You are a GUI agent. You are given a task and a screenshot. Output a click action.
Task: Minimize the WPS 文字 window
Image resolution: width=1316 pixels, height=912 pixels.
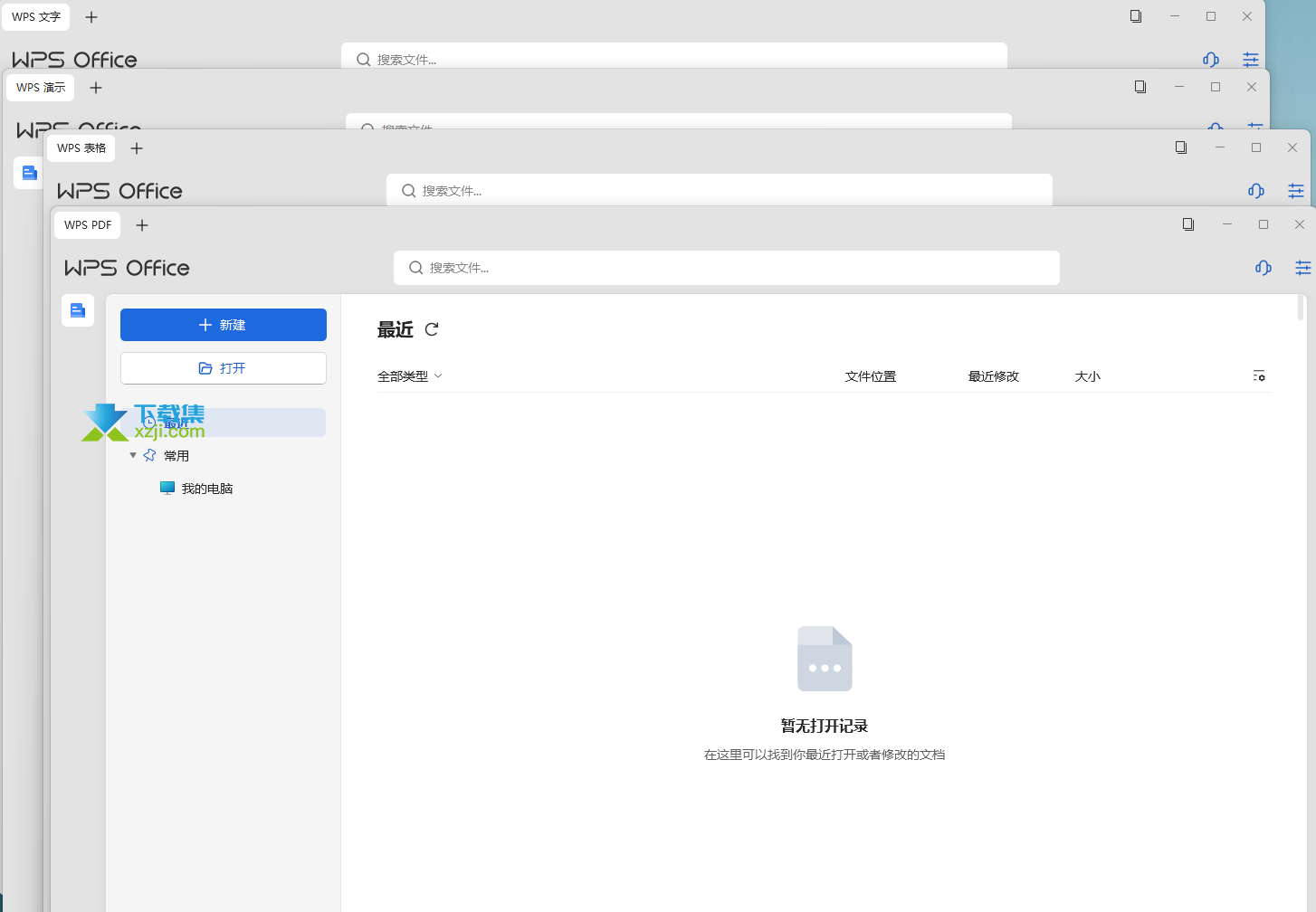tap(1175, 16)
